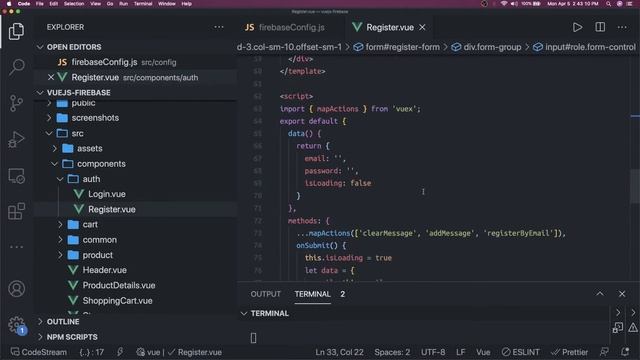The height and width of the screenshot is (360, 640).
Task: Open the Go menu
Action: 110,4
